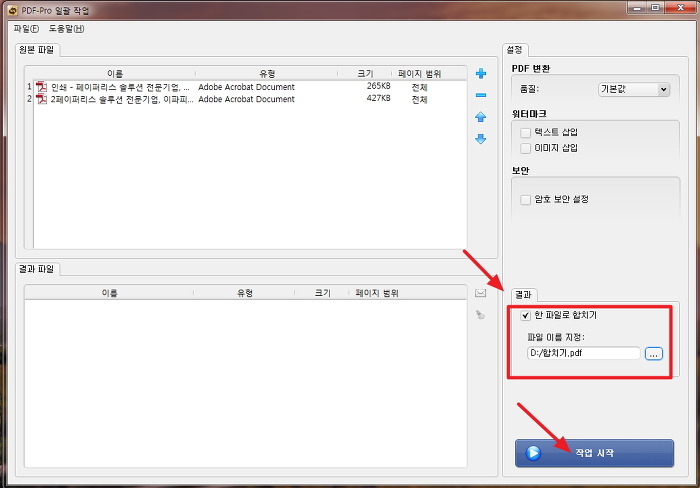This screenshot has width=700, height=488.
Task: Select the 결과 tab
Action: tap(524, 295)
